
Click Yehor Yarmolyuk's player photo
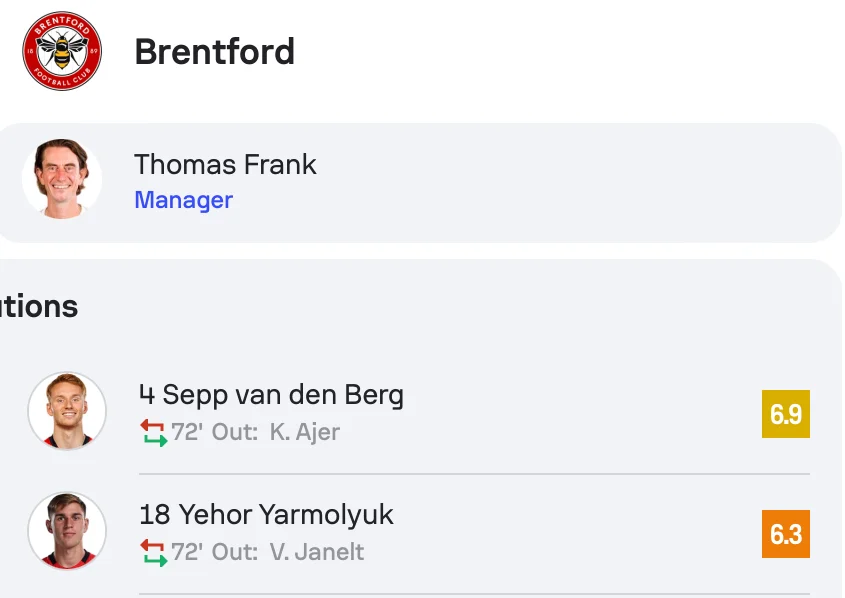coord(67,531)
